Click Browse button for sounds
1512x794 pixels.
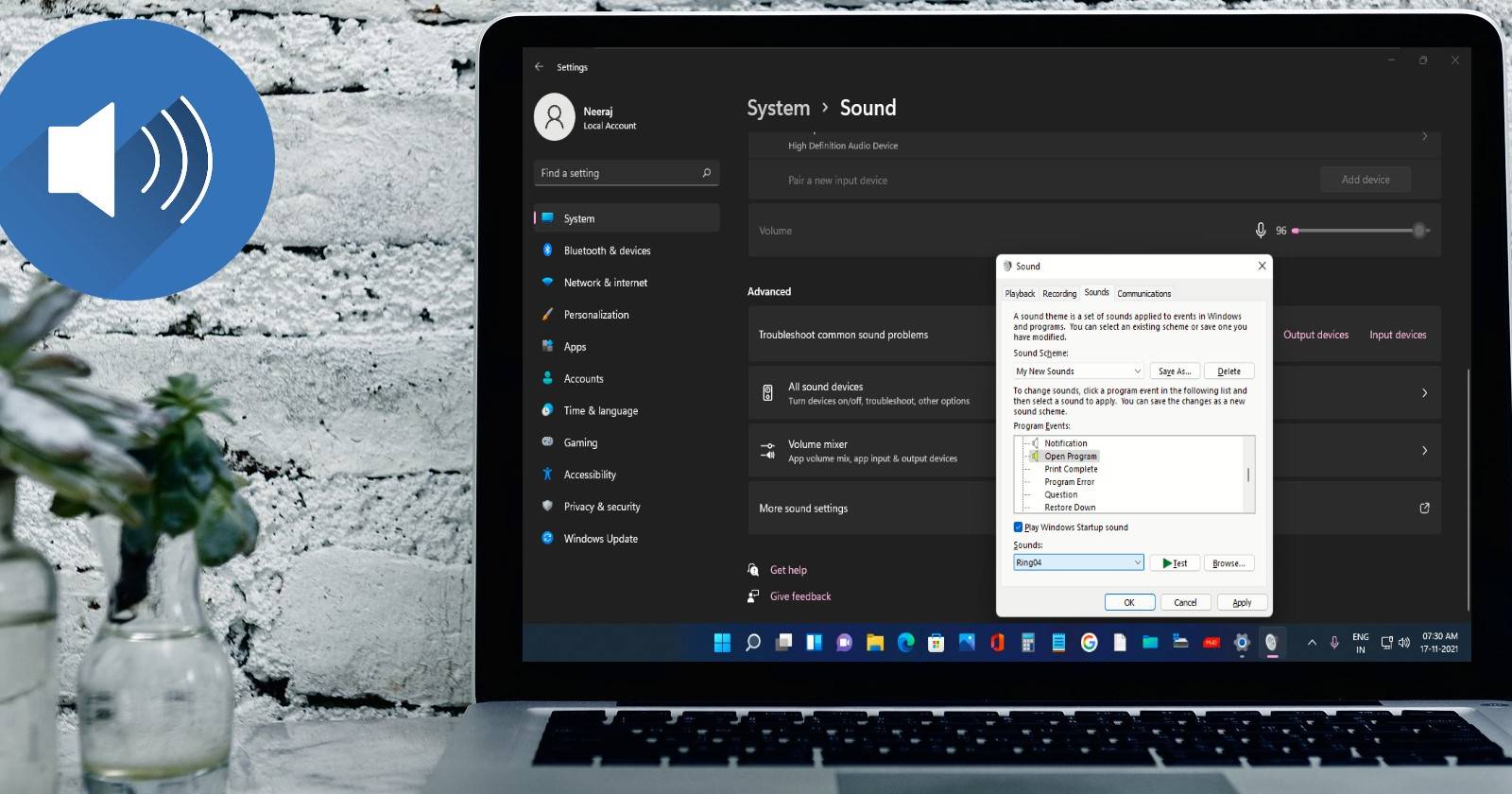(1228, 563)
